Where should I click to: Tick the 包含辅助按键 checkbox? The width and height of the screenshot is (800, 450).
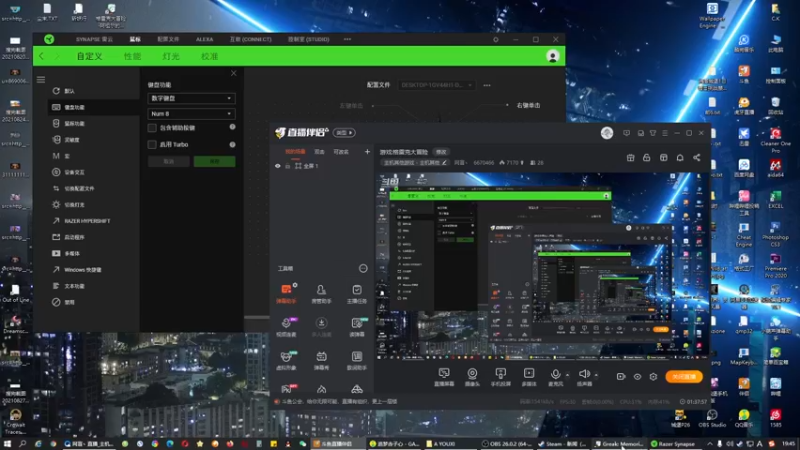152,128
